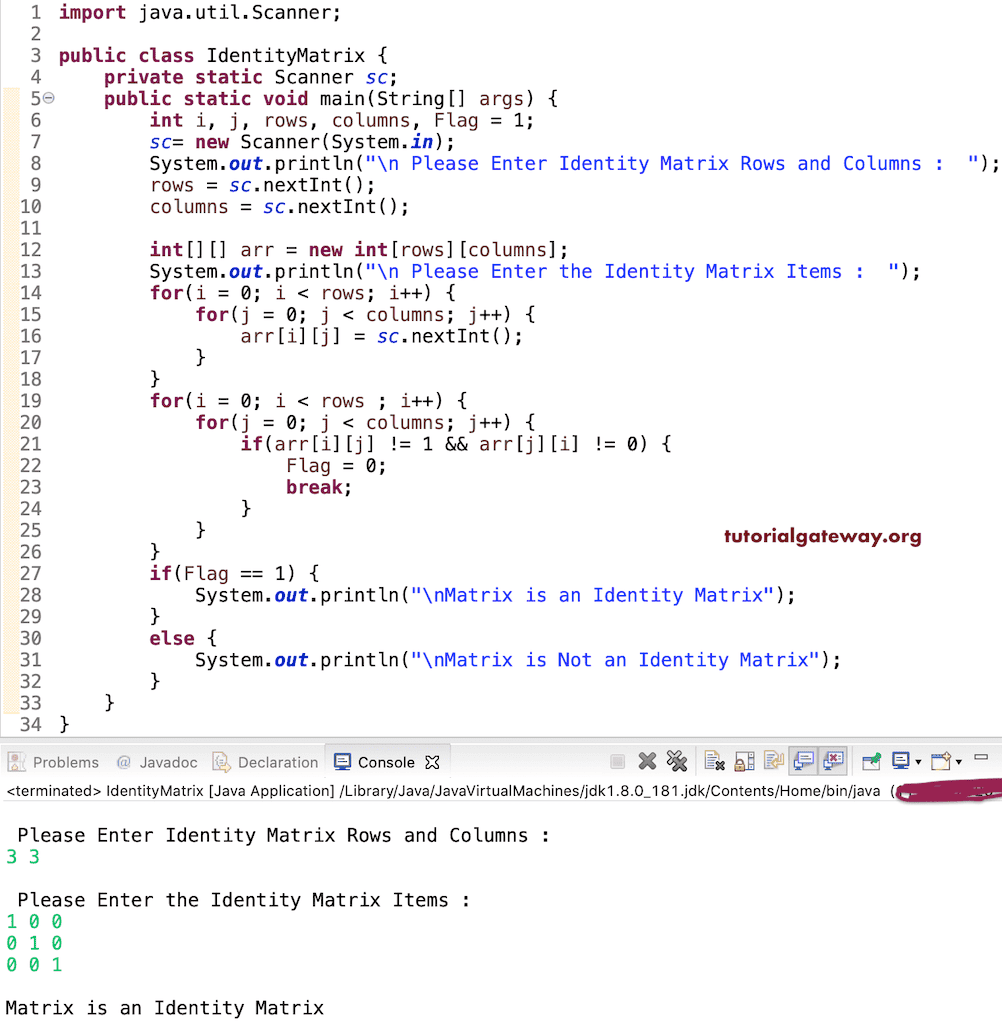Visit the tutorialgateway.org watermark link

(822, 536)
